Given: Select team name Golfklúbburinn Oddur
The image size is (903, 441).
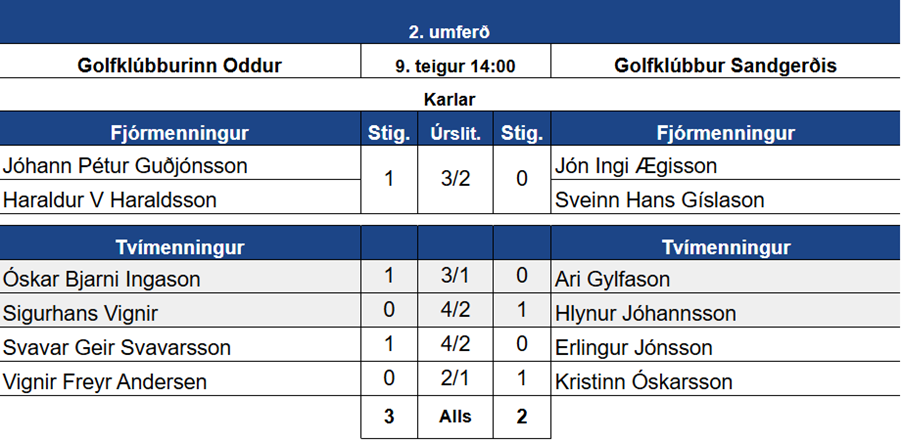Looking at the screenshot, I should tap(180, 66).
